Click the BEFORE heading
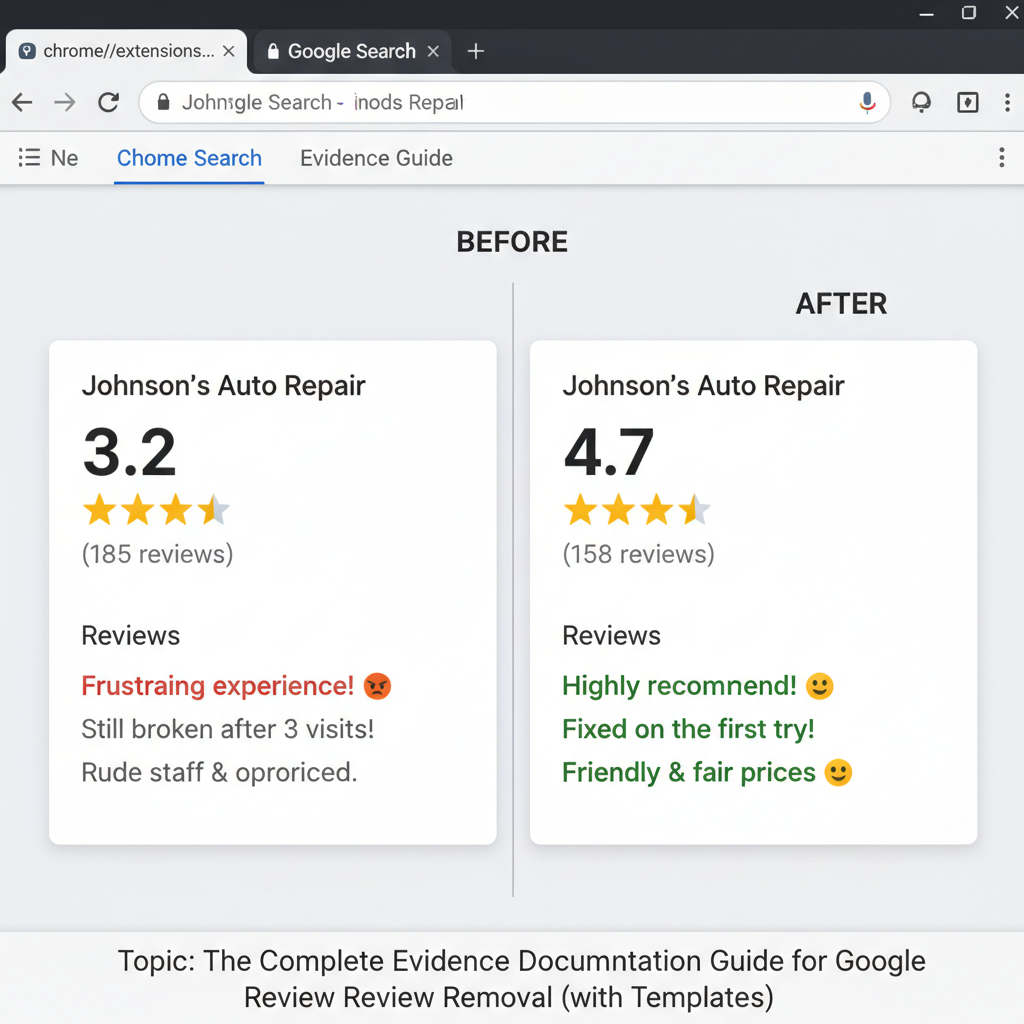Image resolution: width=1024 pixels, height=1024 pixels. pos(512,242)
